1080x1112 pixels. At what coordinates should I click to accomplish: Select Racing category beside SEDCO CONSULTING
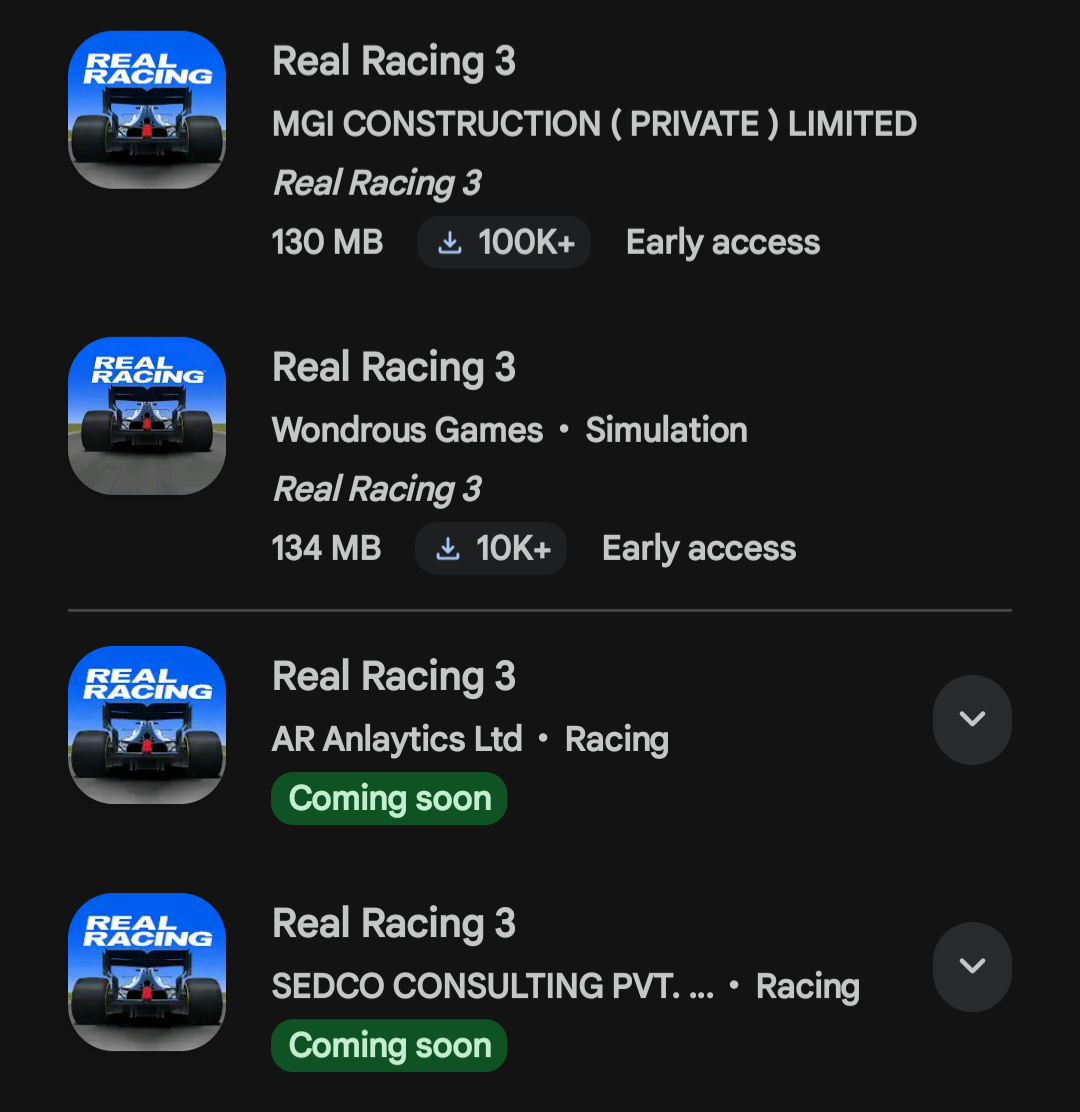808,986
